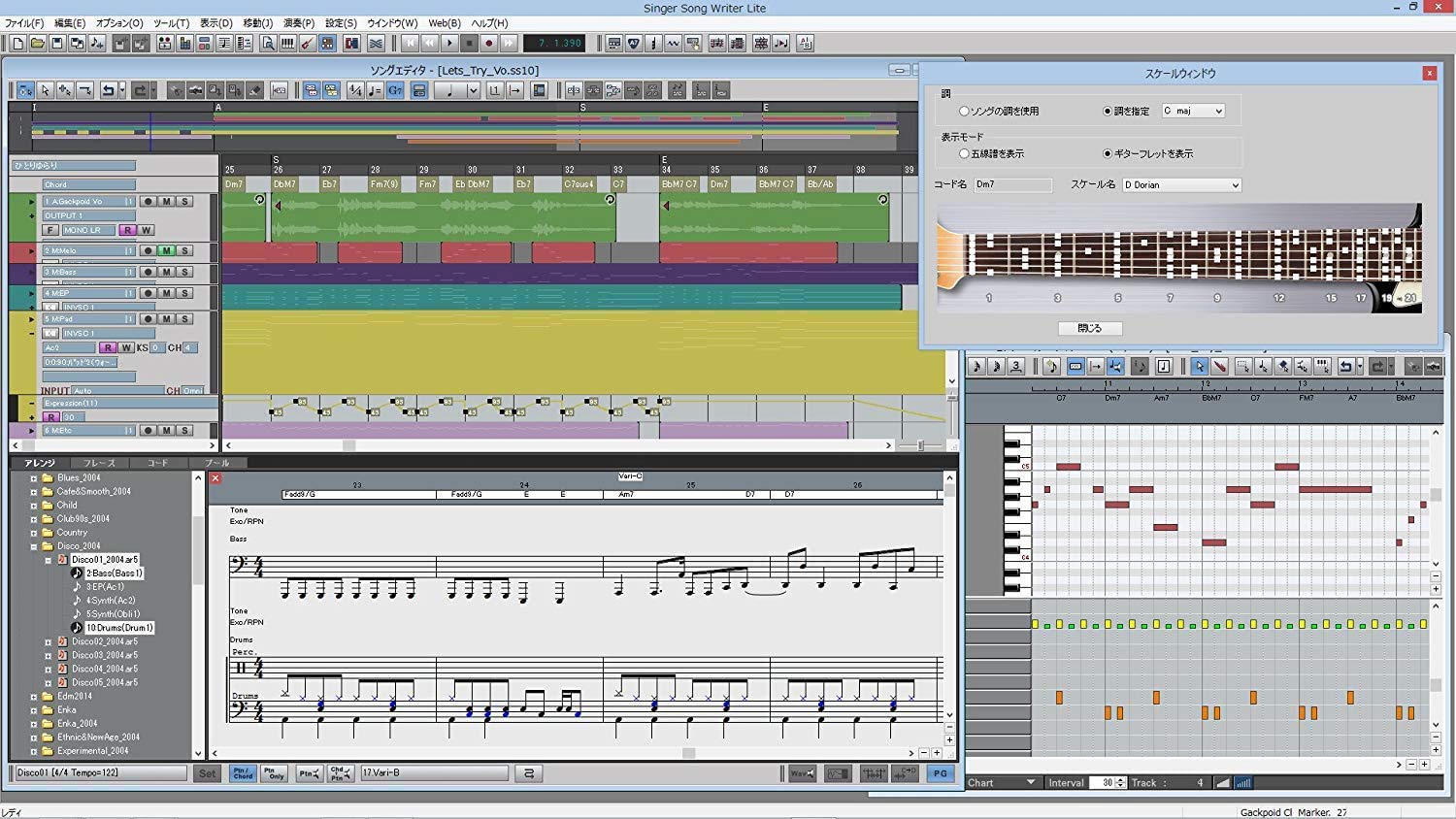Screen dimensions: 1456x819
Task: Click the Set button beside Disco01 field
Action: point(207,773)
